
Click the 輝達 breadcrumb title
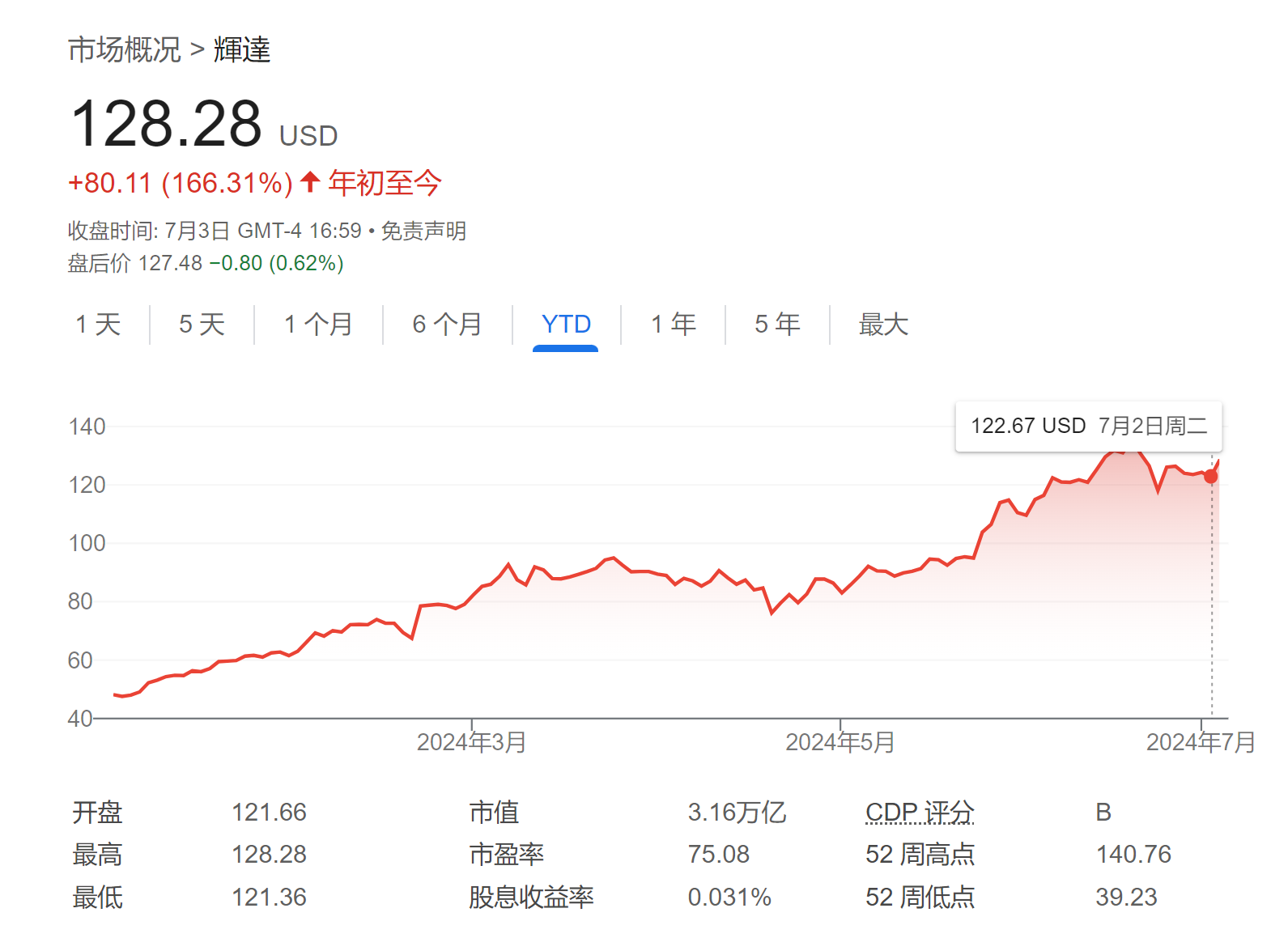[x=242, y=49]
